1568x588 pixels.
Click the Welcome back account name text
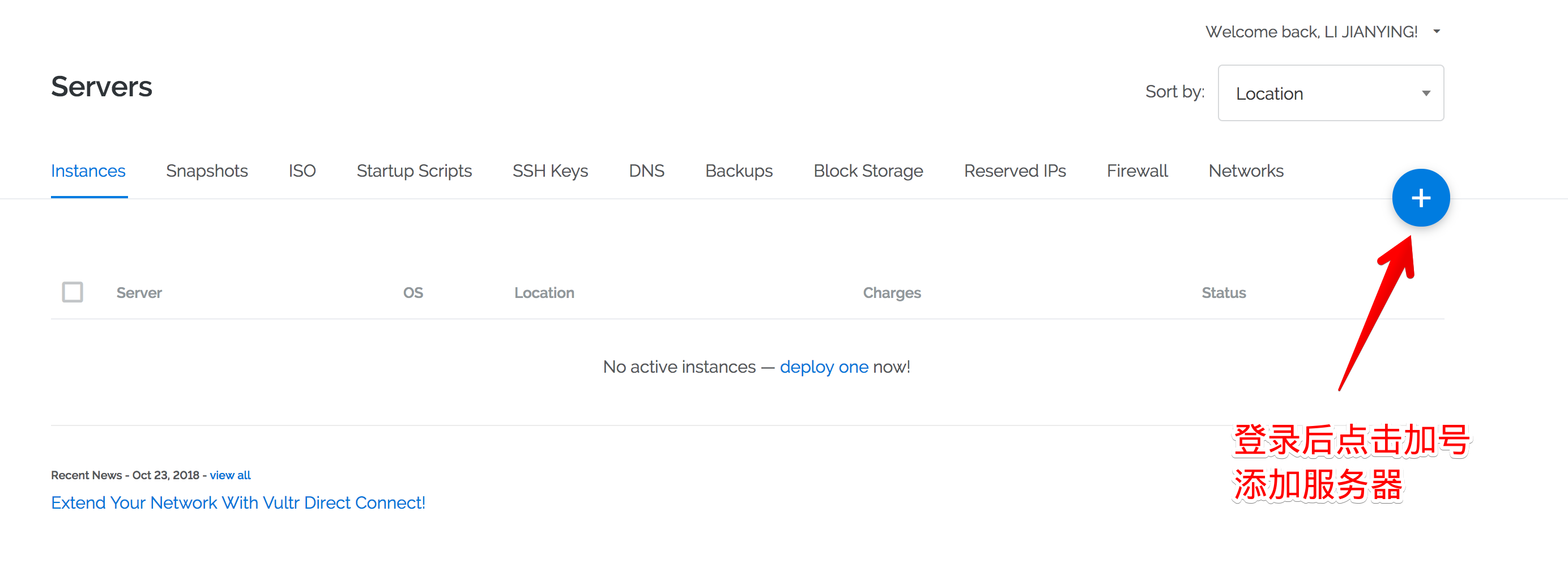tap(1311, 32)
